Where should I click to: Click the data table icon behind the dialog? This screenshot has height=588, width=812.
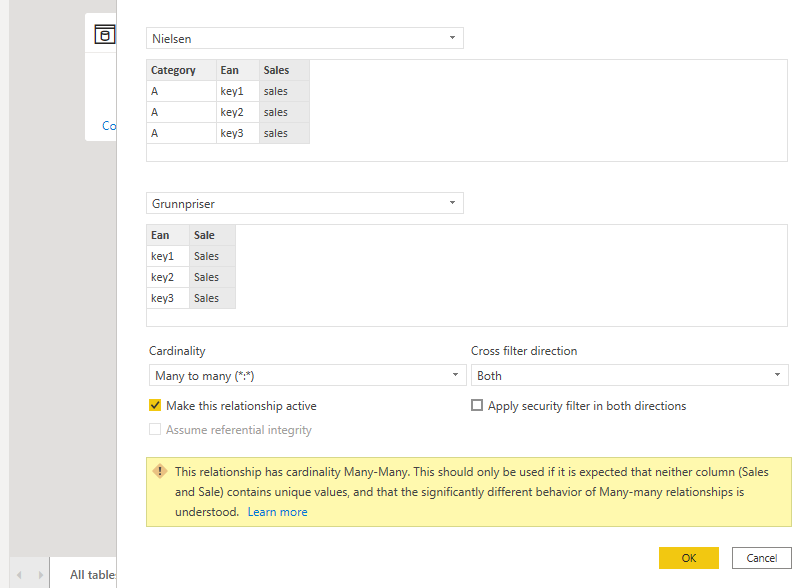pos(105,34)
